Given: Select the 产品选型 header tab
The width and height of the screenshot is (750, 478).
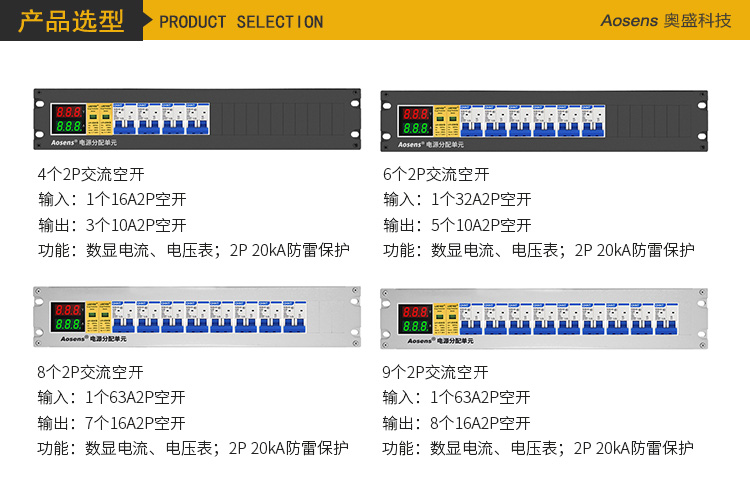Looking at the screenshot, I should 72,20.
